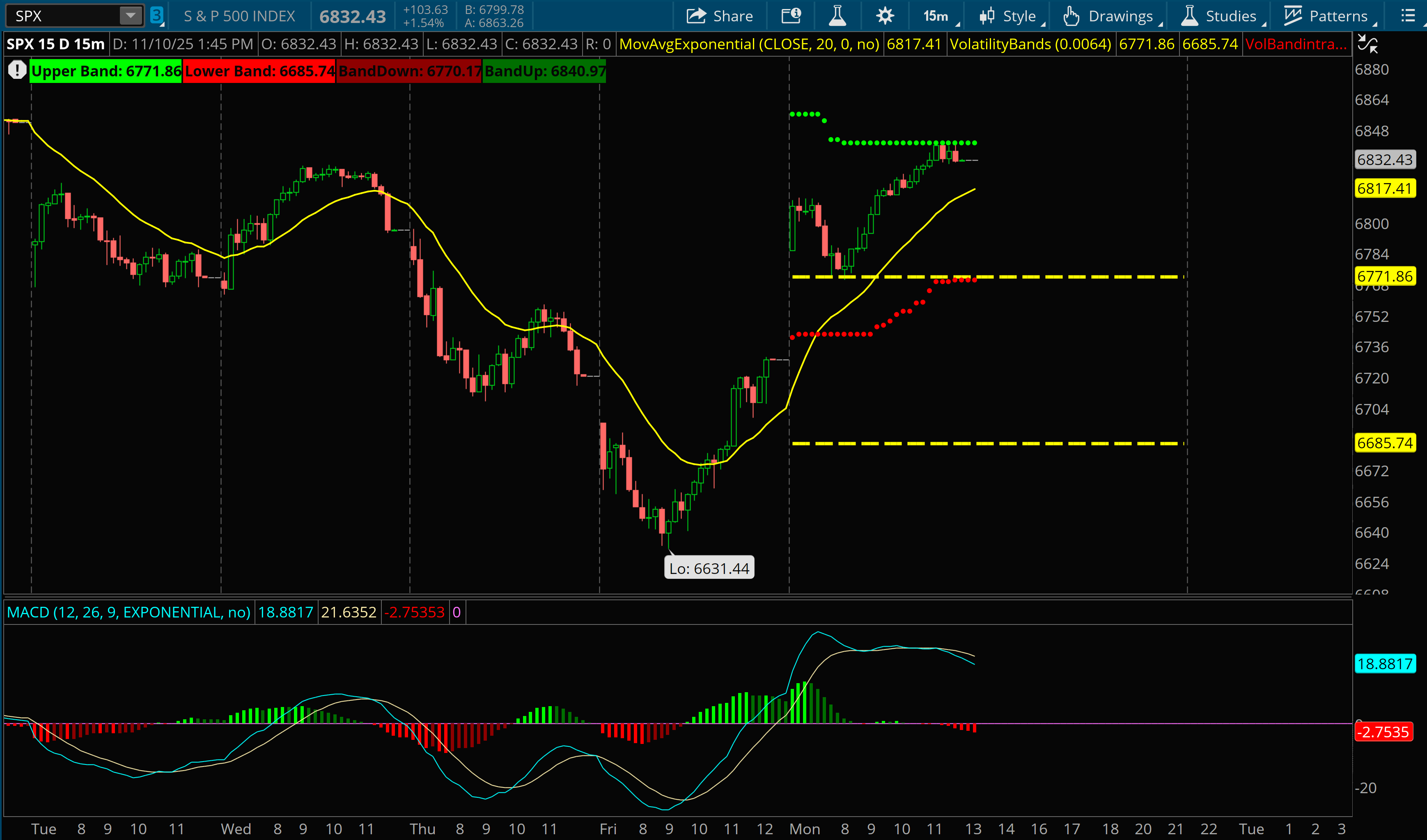Image resolution: width=1427 pixels, height=840 pixels.
Task: Click the 6832.43 last price tag on axis
Action: click(x=1385, y=159)
